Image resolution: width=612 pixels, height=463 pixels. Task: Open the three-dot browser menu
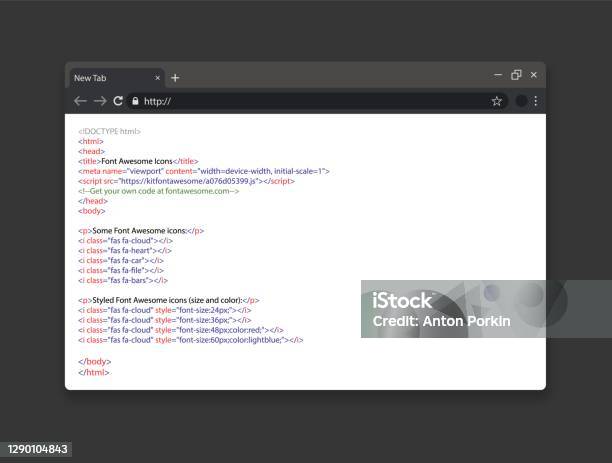[x=536, y=101]
